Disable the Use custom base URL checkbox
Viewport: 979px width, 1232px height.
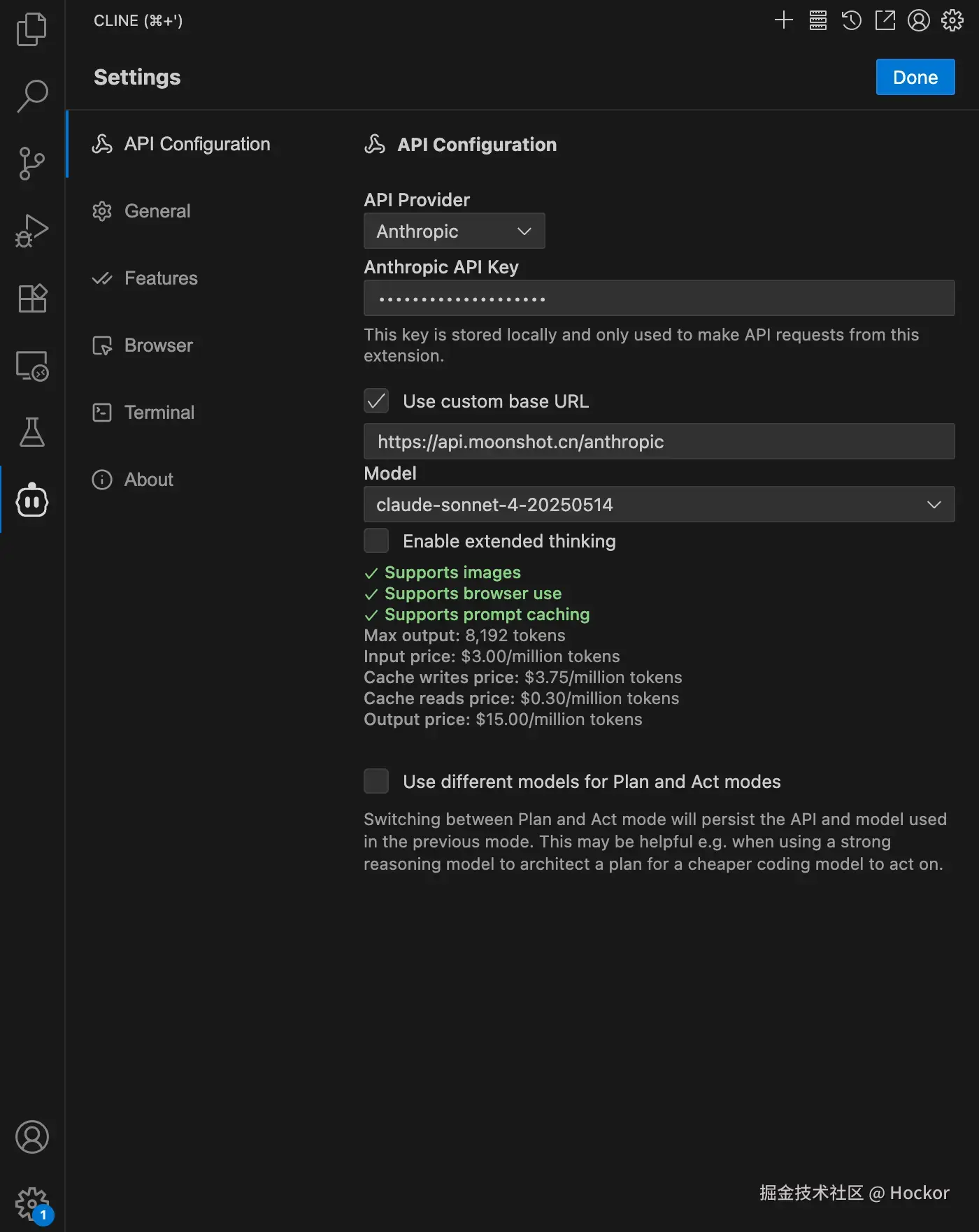(x=376, y=401)
